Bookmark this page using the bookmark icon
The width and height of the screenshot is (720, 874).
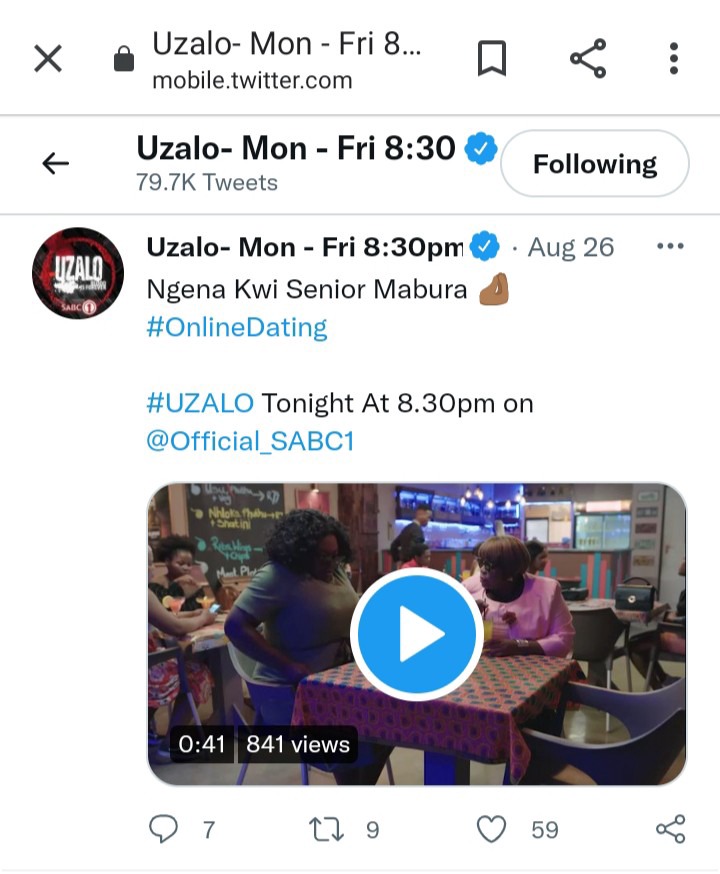coord(492,58)
